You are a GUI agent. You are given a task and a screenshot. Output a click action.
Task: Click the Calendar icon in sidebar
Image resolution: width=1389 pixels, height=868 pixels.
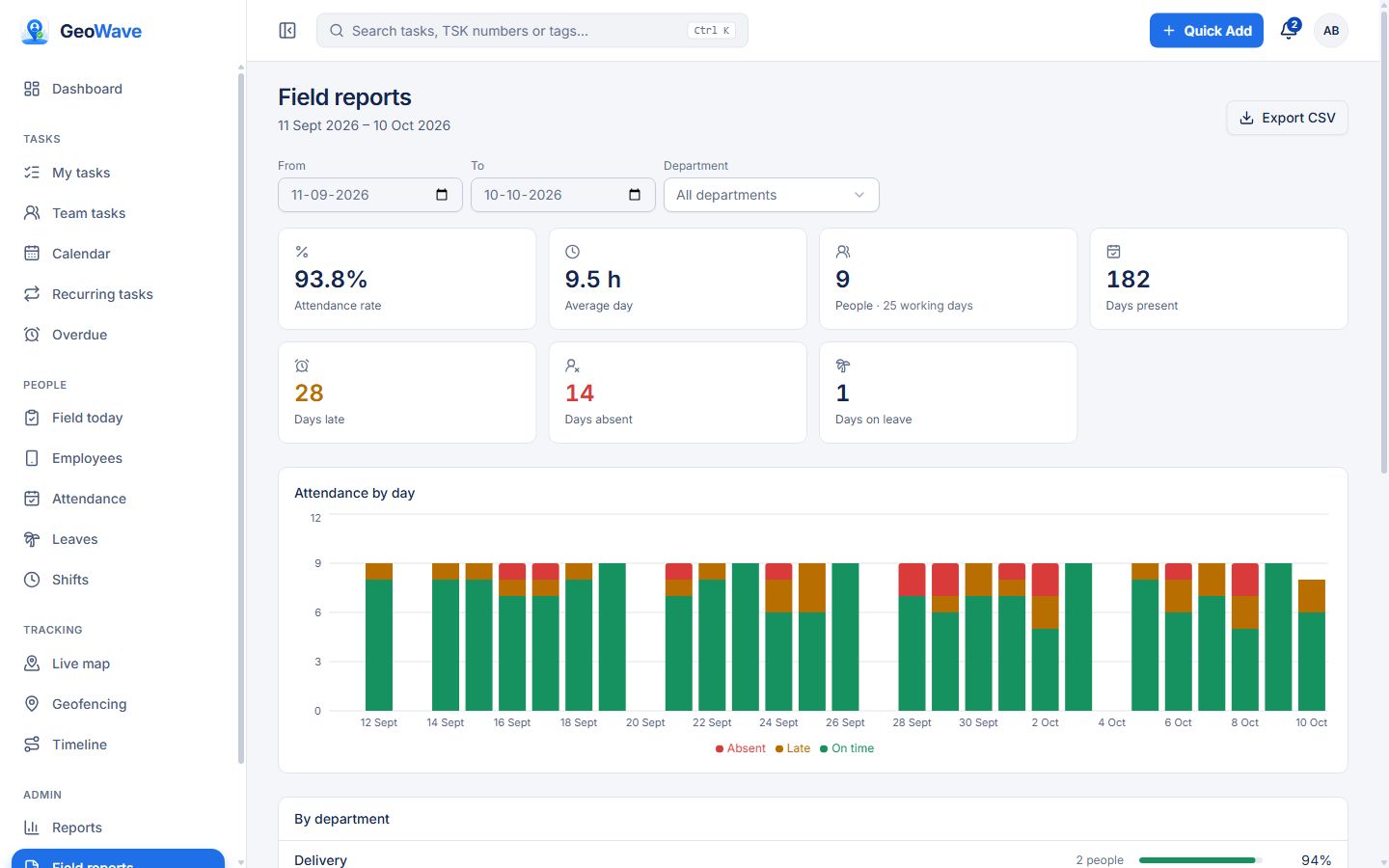coord(32,254)
